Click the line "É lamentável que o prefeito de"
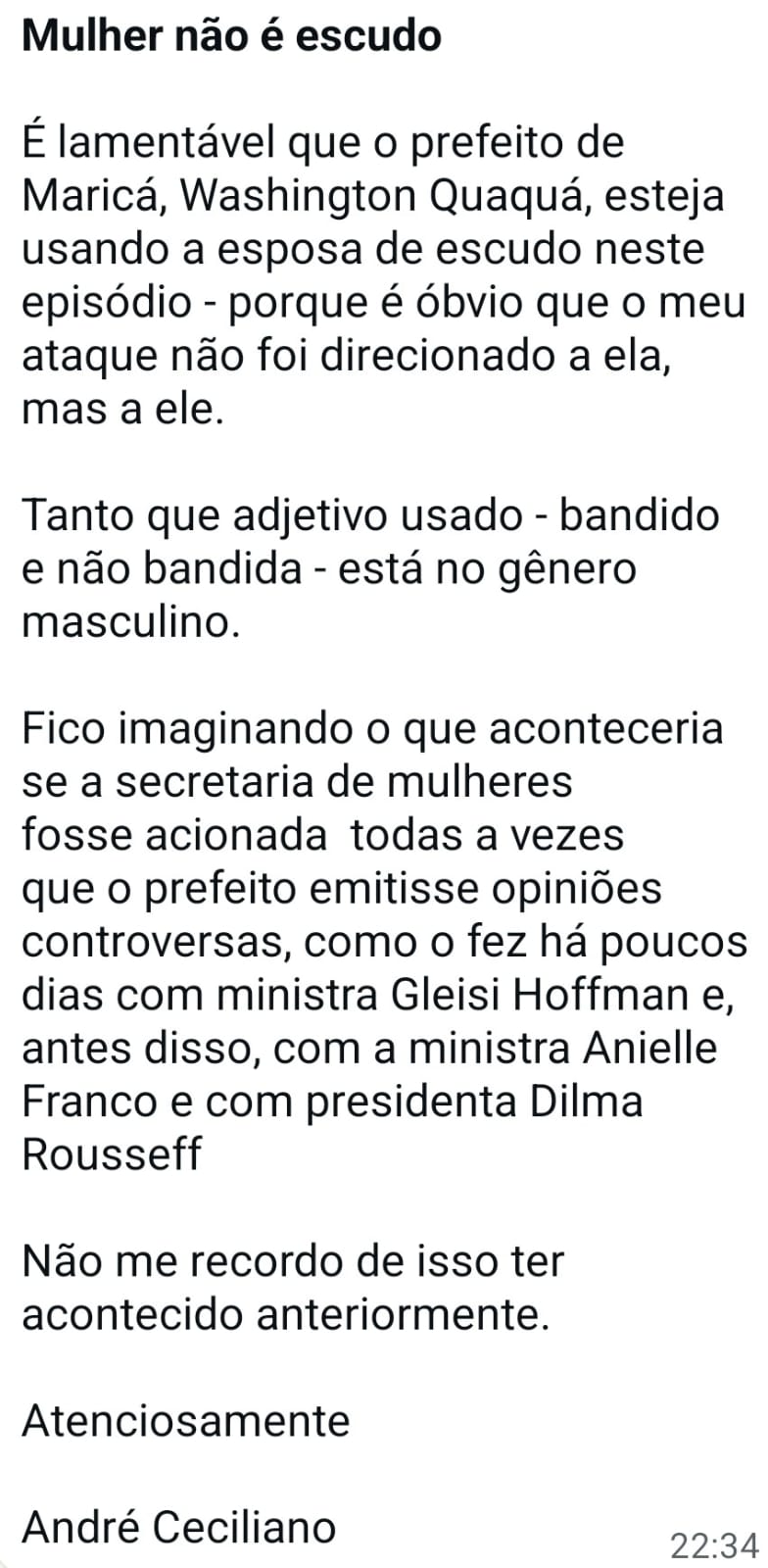768x1568 pixels. [x=322, y=143]
